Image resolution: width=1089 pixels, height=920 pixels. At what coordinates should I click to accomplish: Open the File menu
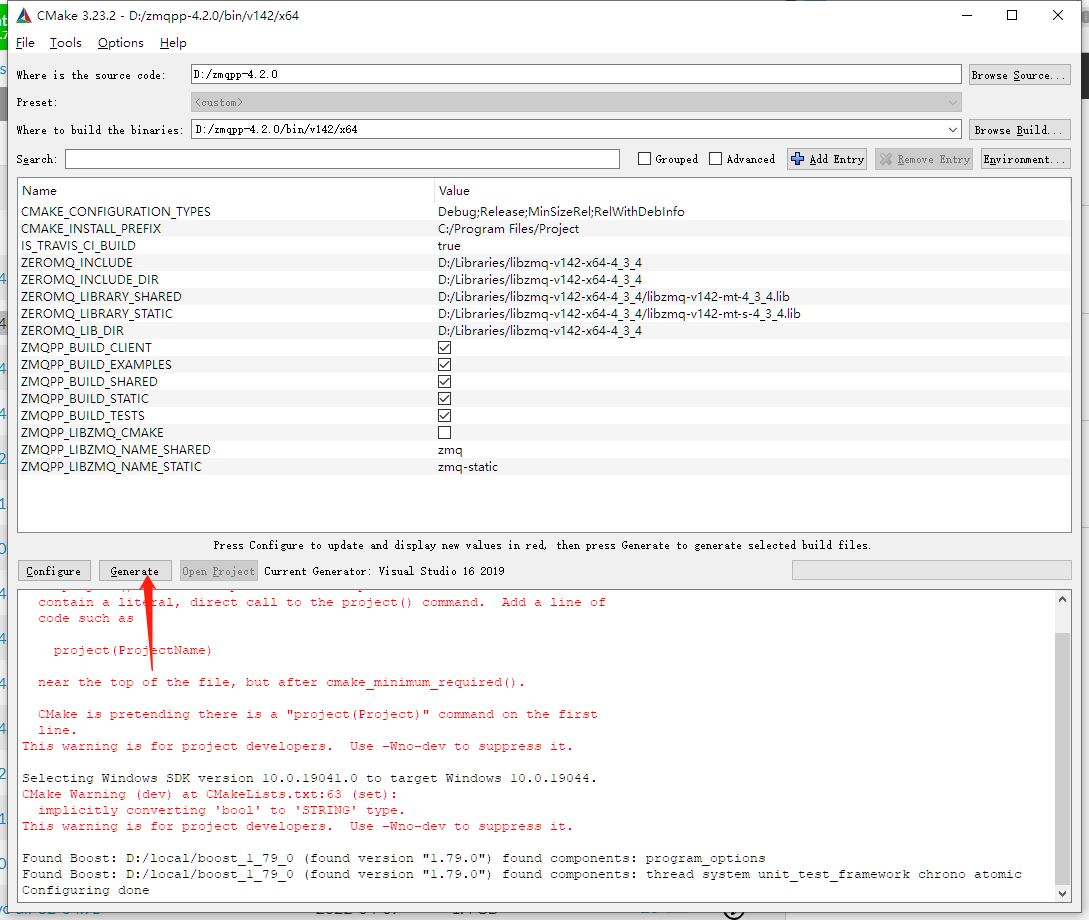(25, 43)
